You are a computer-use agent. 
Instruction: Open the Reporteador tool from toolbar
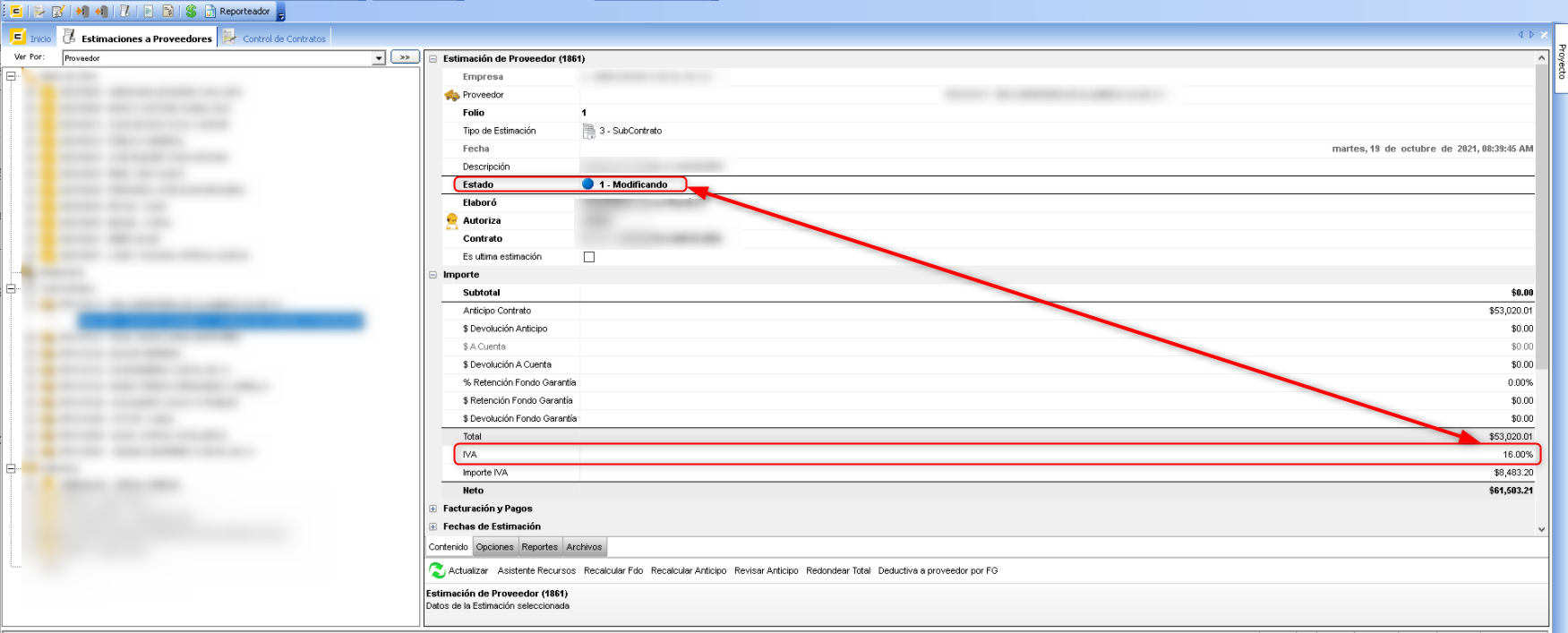[238, 12]
